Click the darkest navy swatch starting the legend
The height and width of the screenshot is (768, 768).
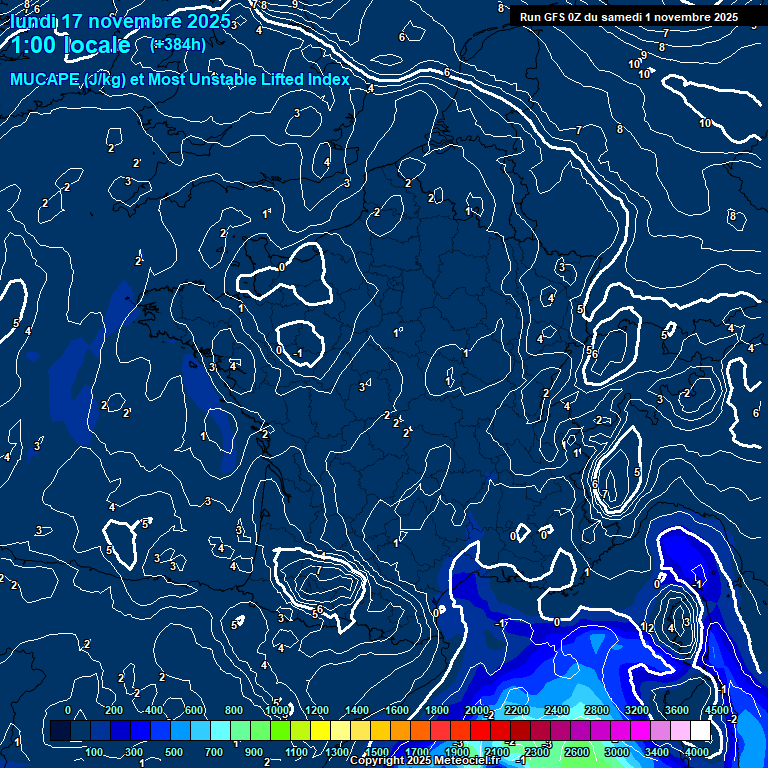60,730
